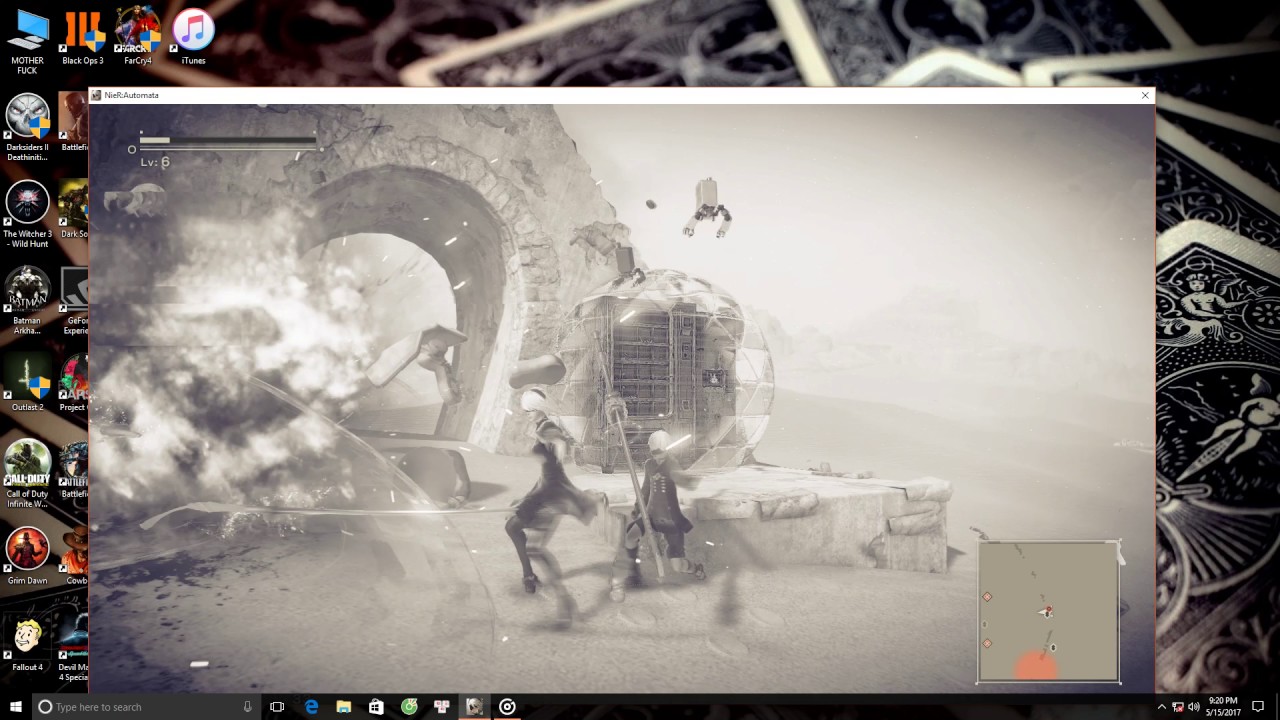Viewport: 1280px width, 720px height.
Task: Close the NieR:Automata window
Action: click(1145, 95)
